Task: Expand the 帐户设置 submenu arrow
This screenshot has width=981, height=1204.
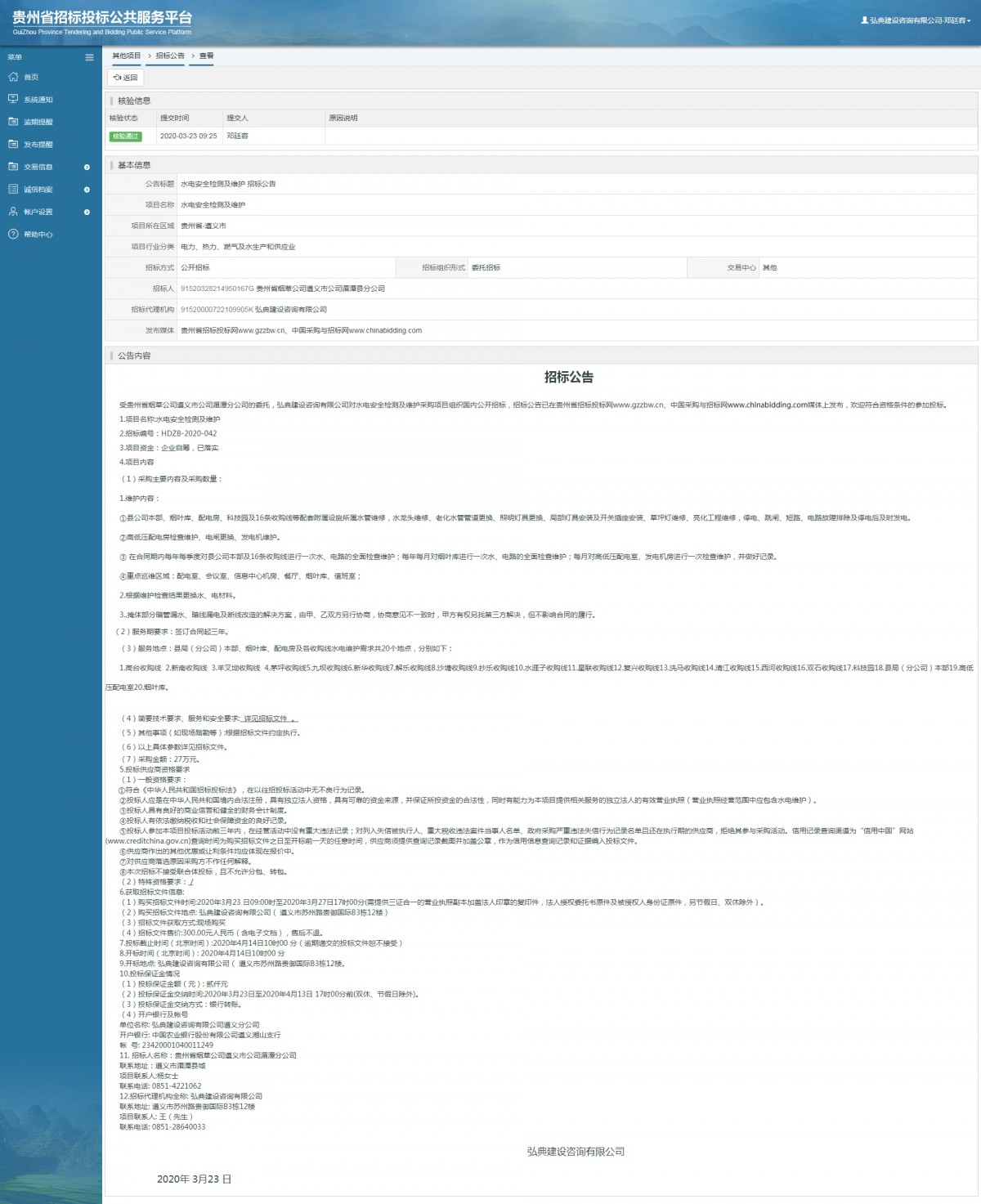Action: pos(87,212)
